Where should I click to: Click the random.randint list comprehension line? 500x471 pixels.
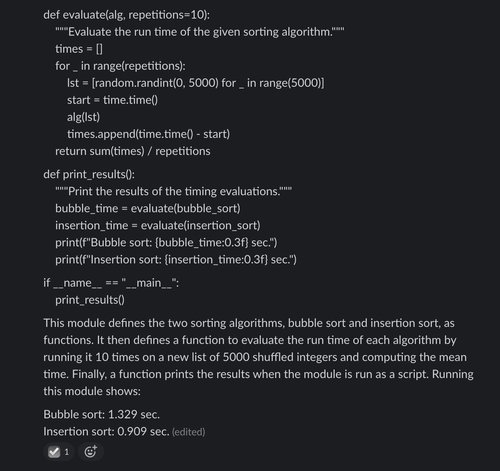(196, 83)
